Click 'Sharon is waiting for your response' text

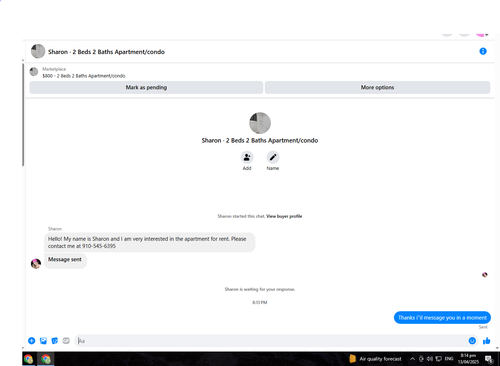(260, 289)
